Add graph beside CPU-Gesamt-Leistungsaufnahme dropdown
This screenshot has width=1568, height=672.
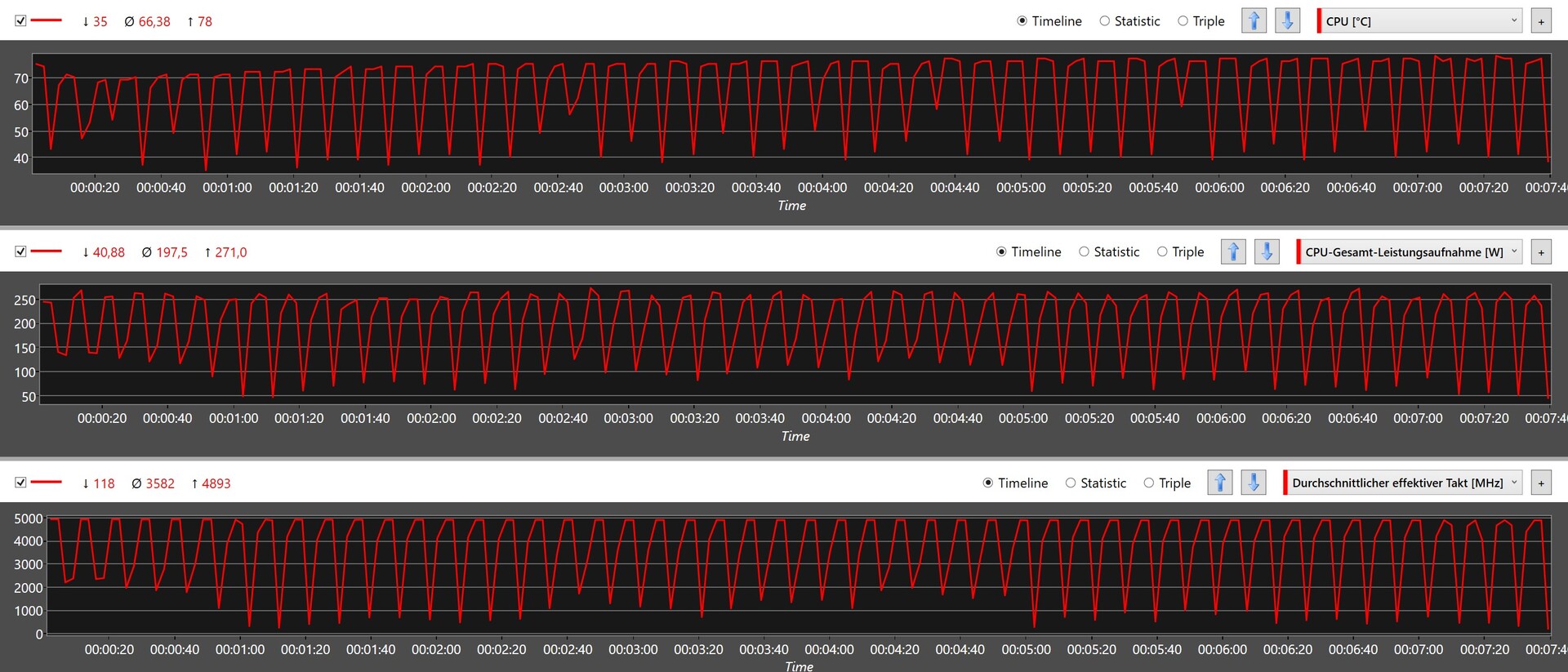pyautogui.click(x=1541, y=251)
